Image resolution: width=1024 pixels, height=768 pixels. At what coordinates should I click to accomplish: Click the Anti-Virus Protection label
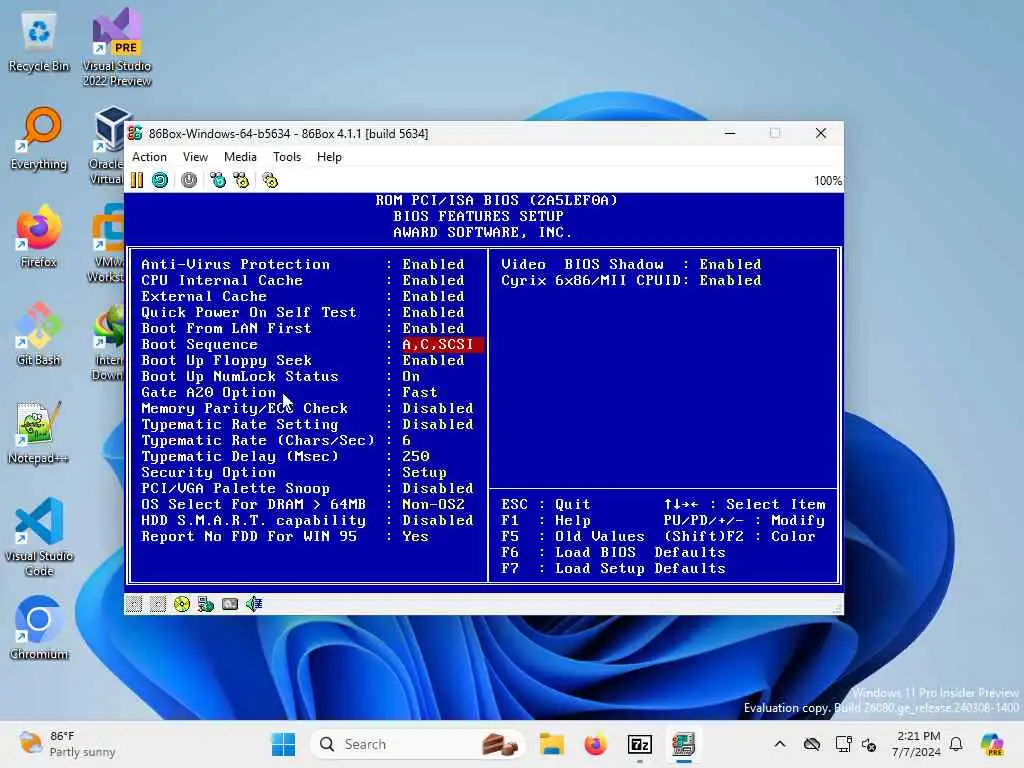point(236,264)
